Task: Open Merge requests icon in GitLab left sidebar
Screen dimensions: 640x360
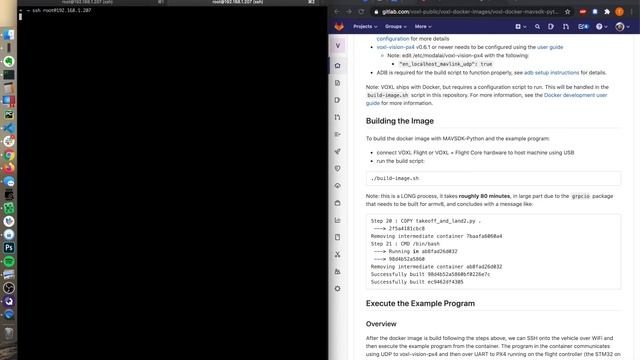Action: point(338,117)
